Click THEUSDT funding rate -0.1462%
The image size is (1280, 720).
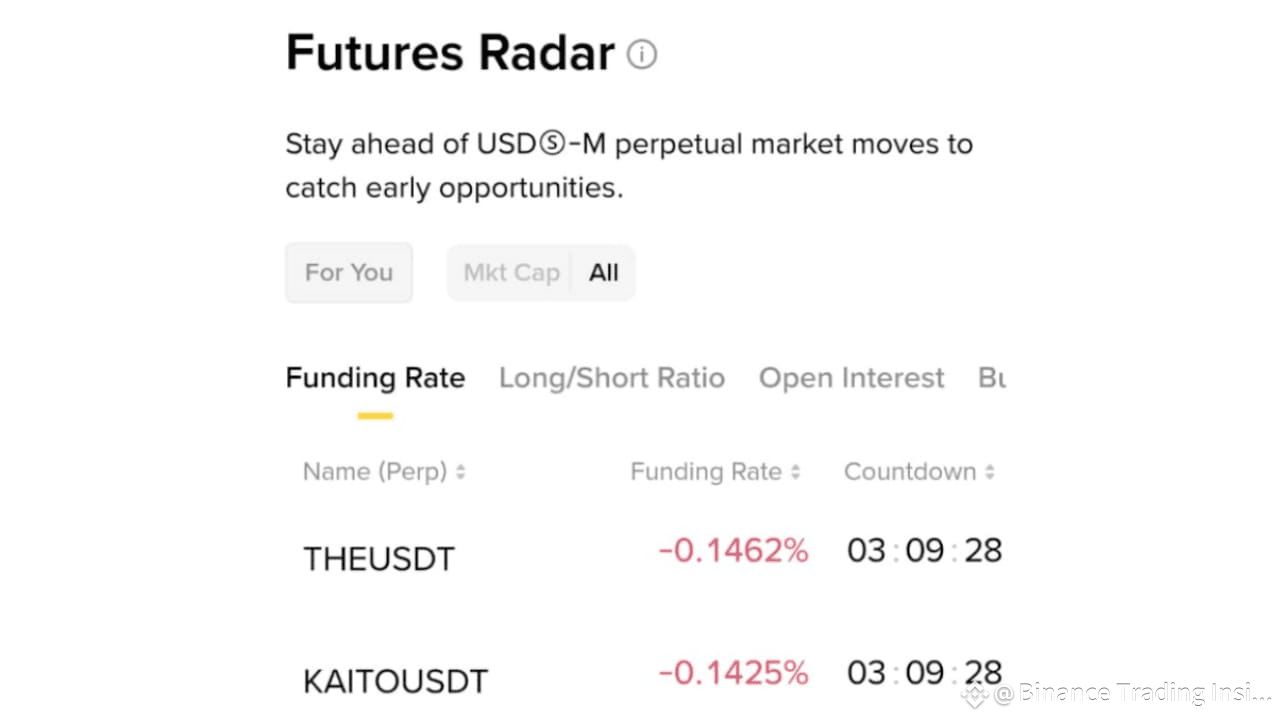pyautogui.click(x=733, y=551)
